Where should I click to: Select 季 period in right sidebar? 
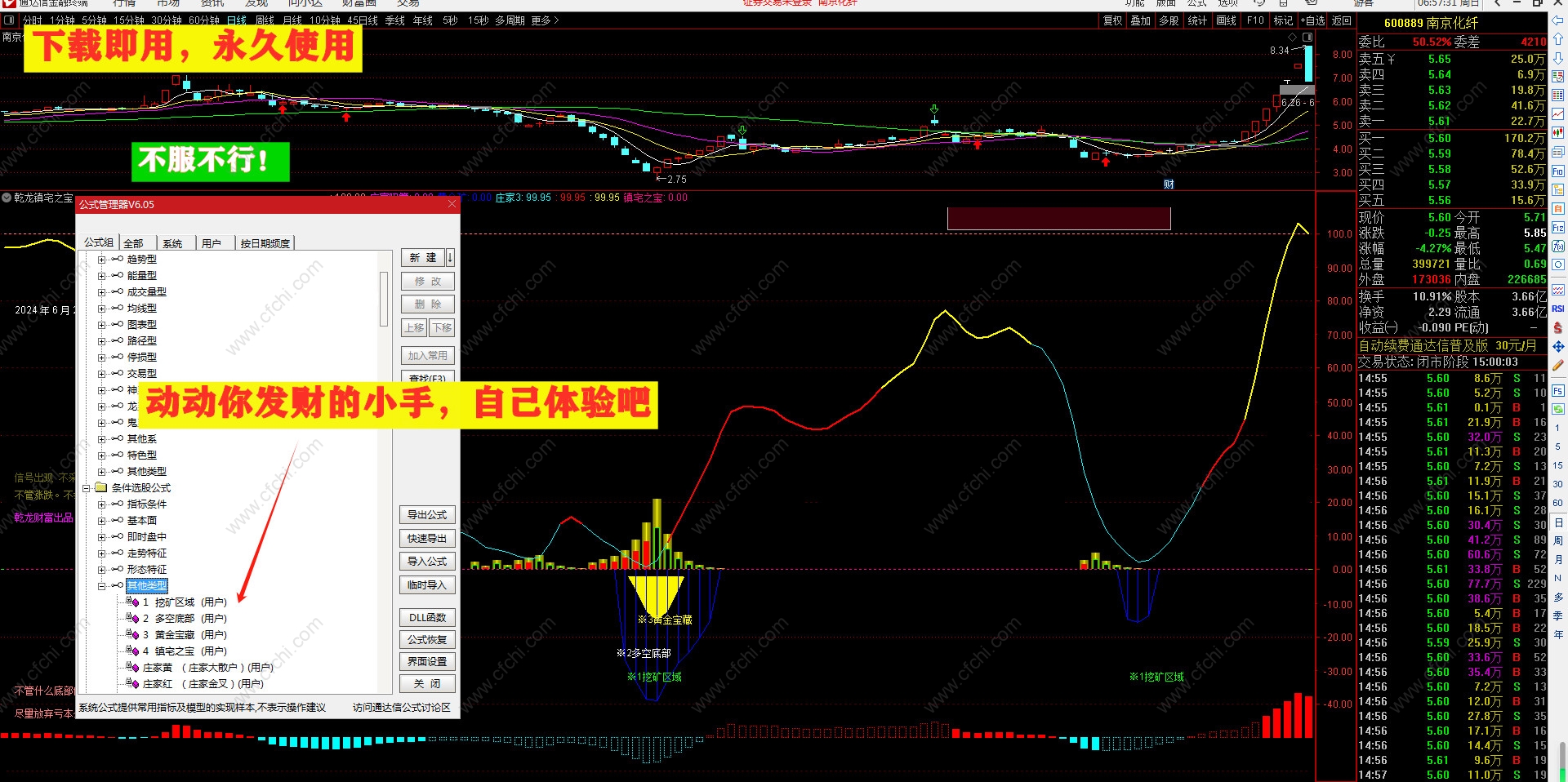click(1558, 615)
